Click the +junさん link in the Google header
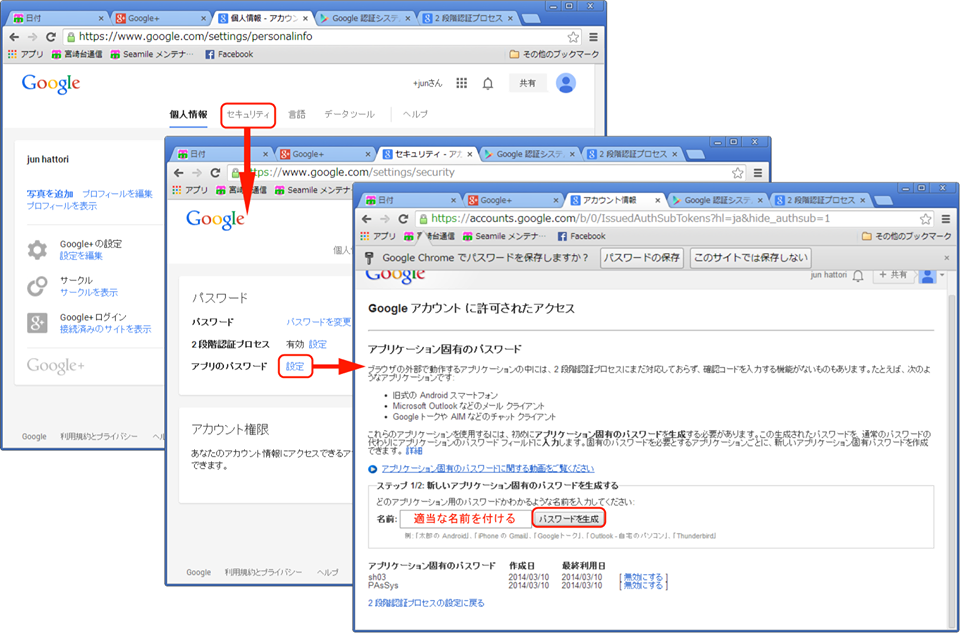Viewport: 960px width, 633px height. coord(427,83)
